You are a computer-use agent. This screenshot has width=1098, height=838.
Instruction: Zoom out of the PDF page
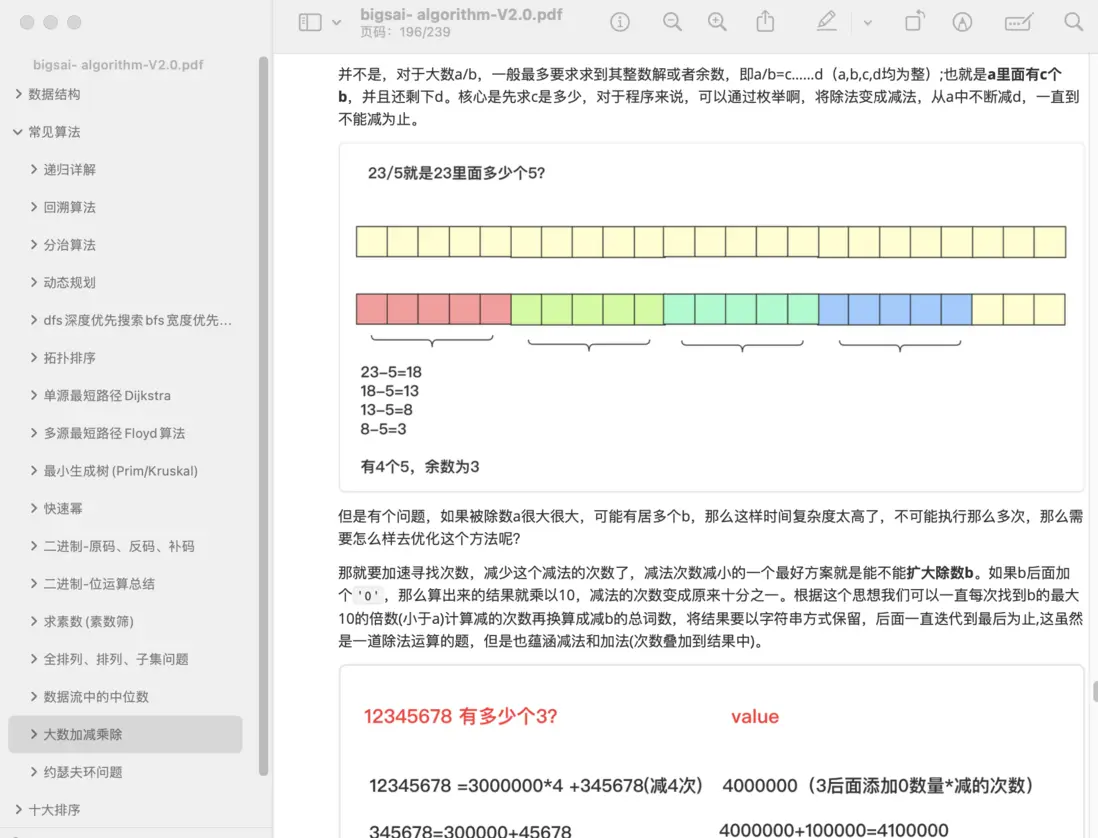click(672, 22)
